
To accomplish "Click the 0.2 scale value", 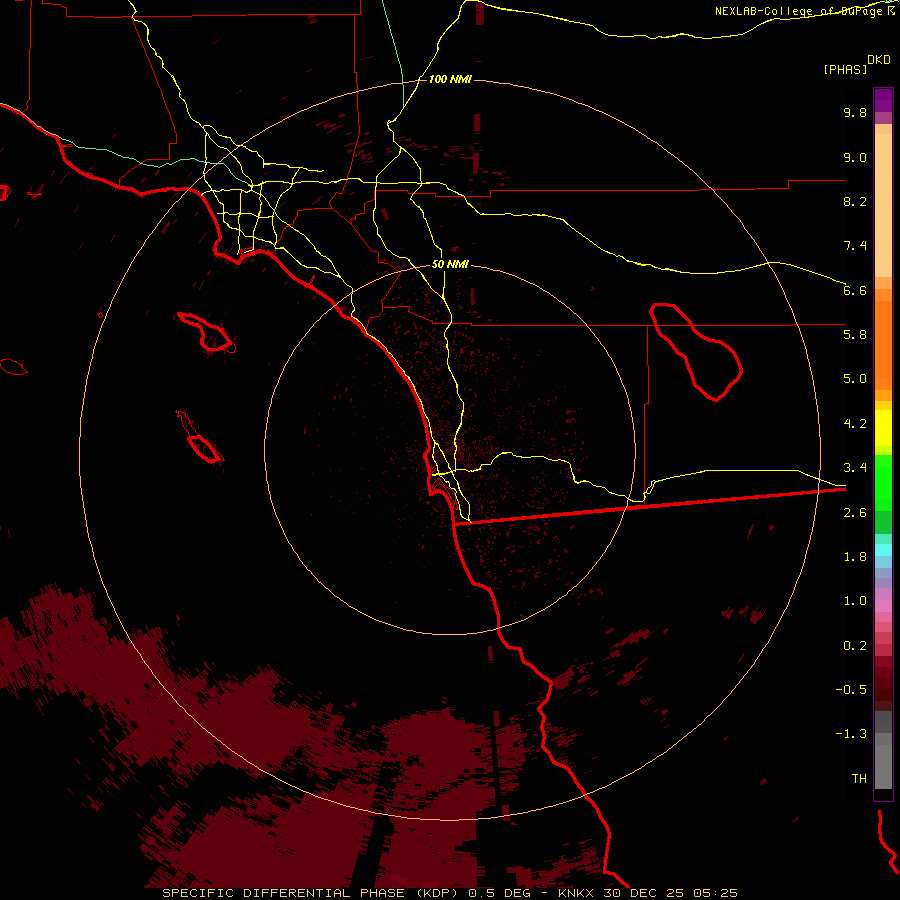I will point(855,646).
